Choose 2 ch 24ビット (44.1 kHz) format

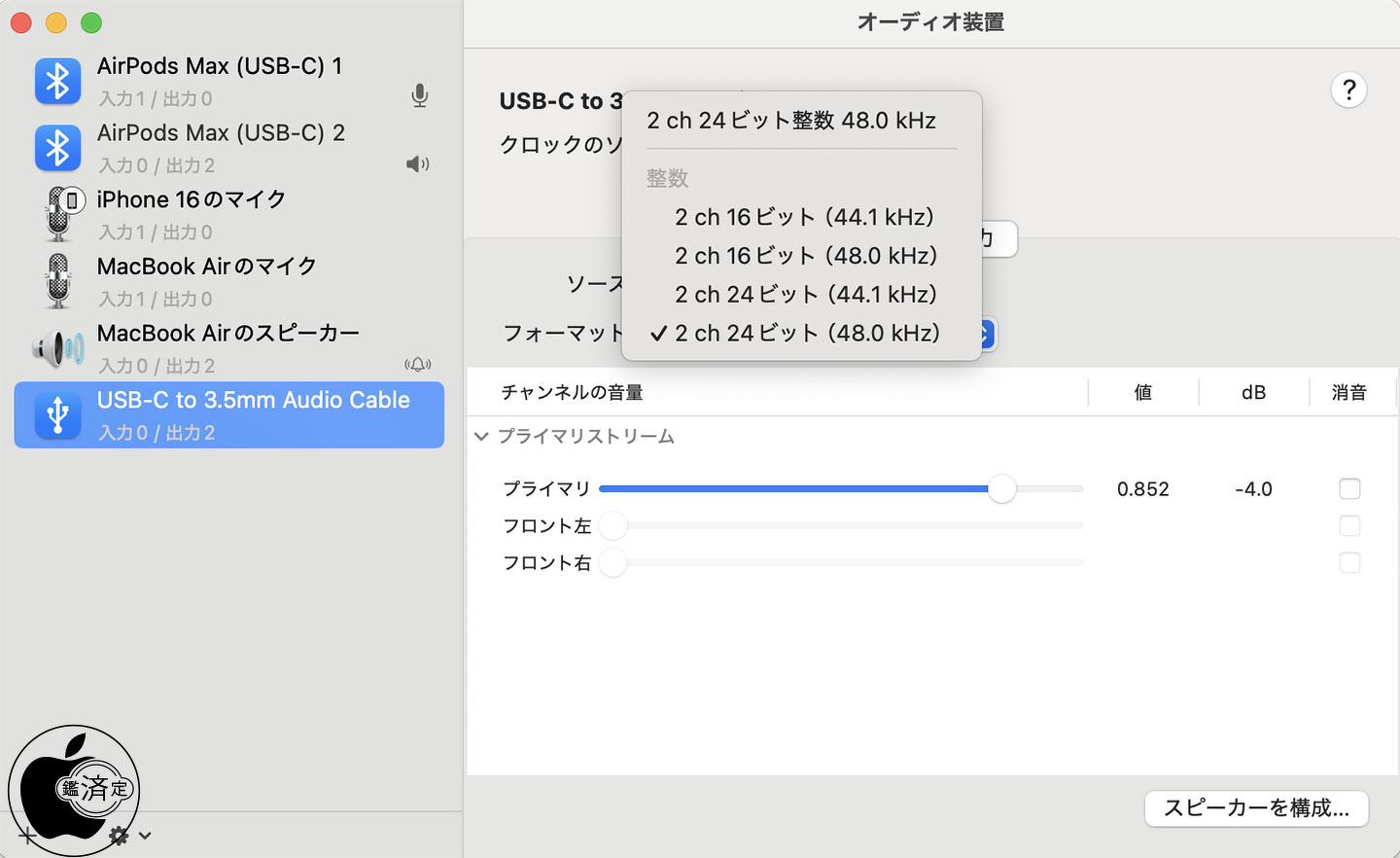802,294
